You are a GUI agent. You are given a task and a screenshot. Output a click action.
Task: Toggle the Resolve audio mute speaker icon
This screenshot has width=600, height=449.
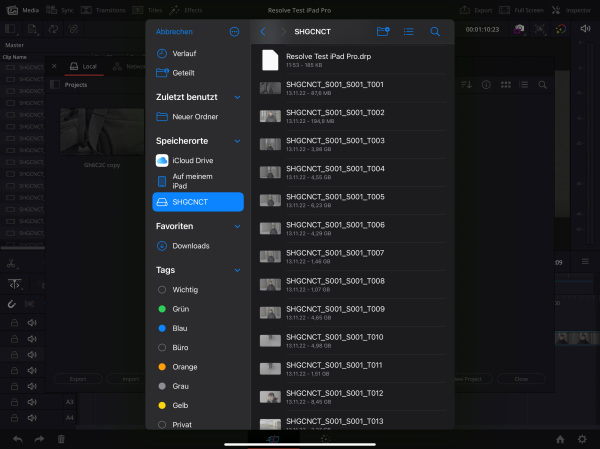pyautogui.click(x=585, y=29)
